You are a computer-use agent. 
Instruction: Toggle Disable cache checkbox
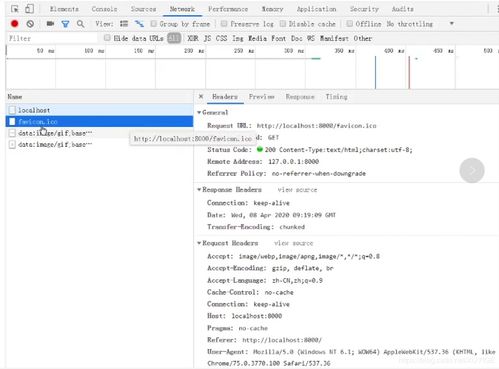[x=283, y=24]
